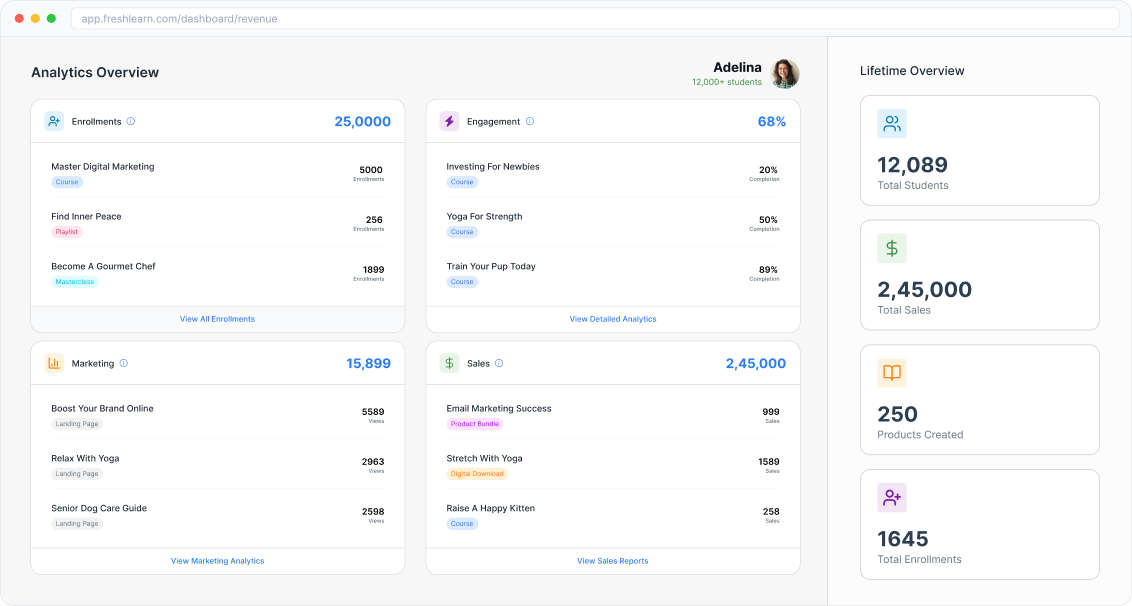This screenshot has height=606, width=1132.
Task: Click Adelina's profile picture
Action: [784, 73]
